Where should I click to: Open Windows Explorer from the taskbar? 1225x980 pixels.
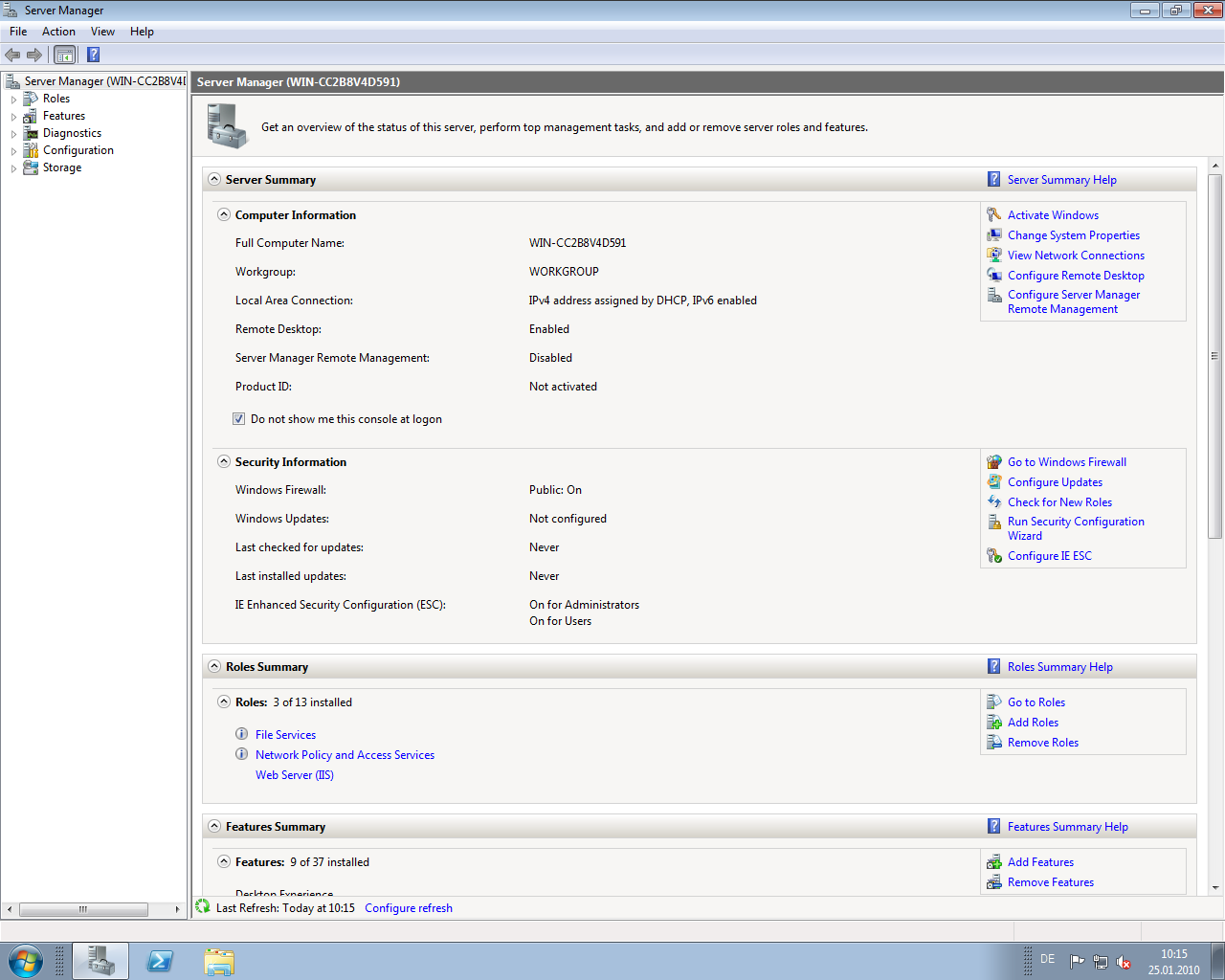(219, 962)
